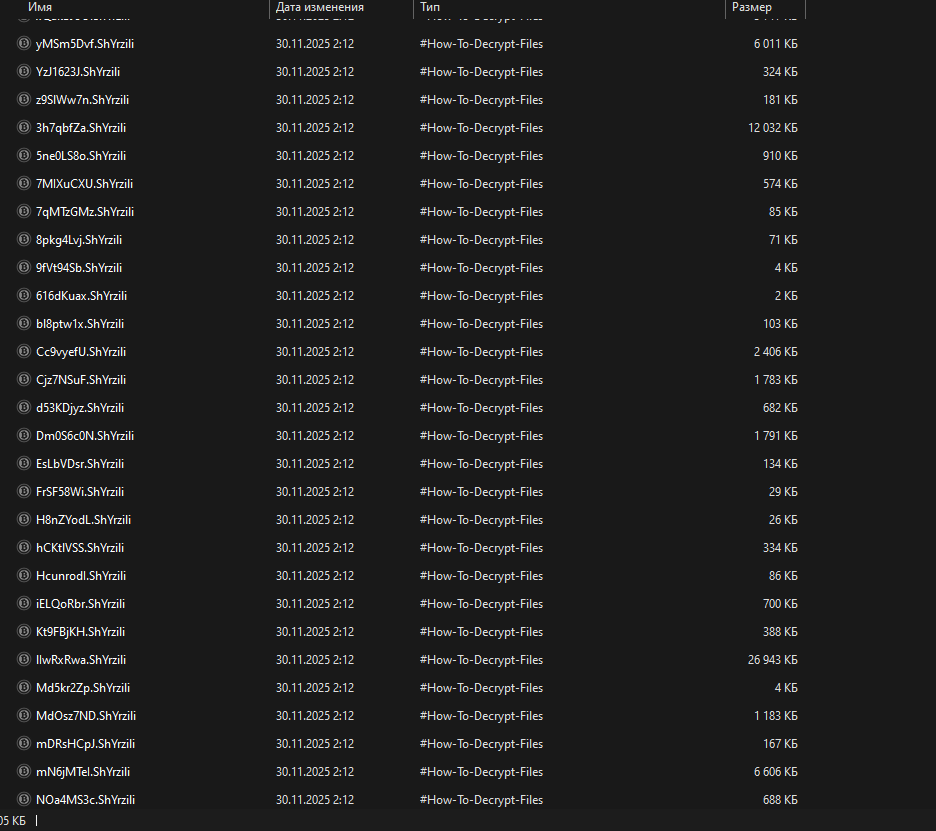Click the 2 406 КБ size value

[x=775, y=352]
